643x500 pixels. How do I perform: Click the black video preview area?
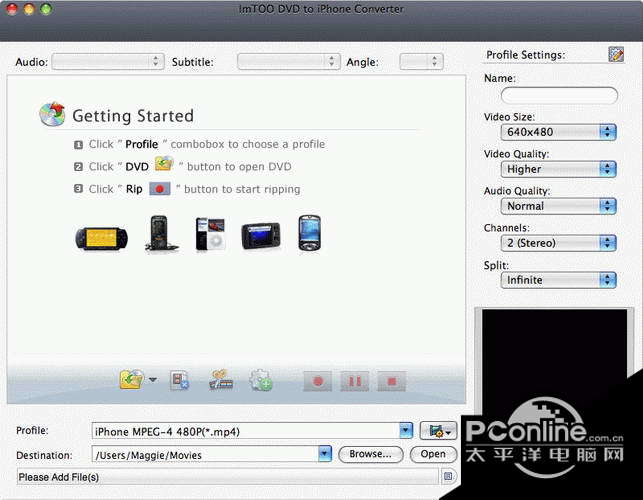554,361
